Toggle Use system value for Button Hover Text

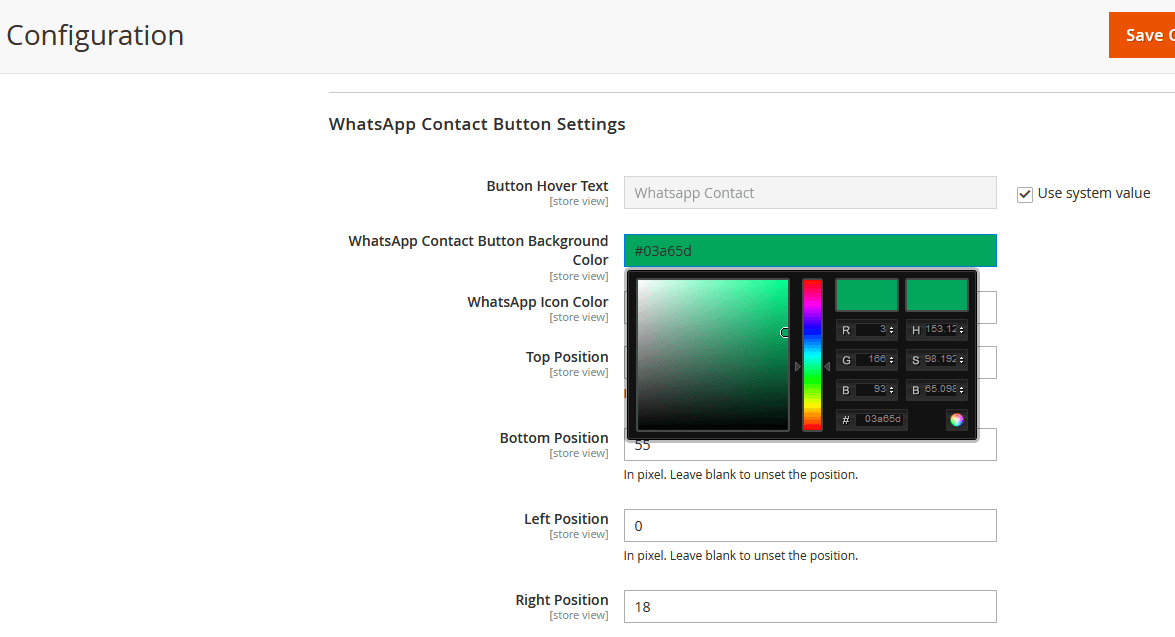(x=1024, y=194)
